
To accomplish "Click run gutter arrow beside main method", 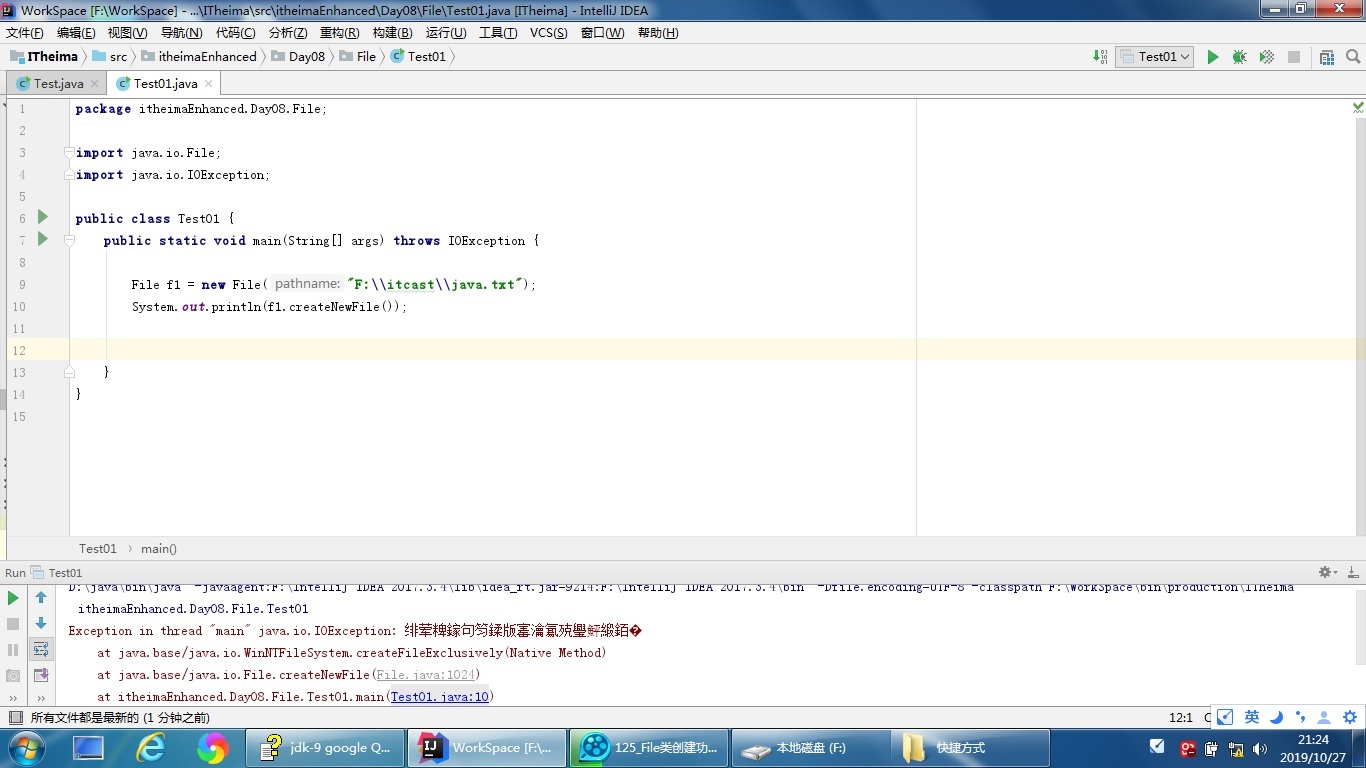I will click(43, 239).
